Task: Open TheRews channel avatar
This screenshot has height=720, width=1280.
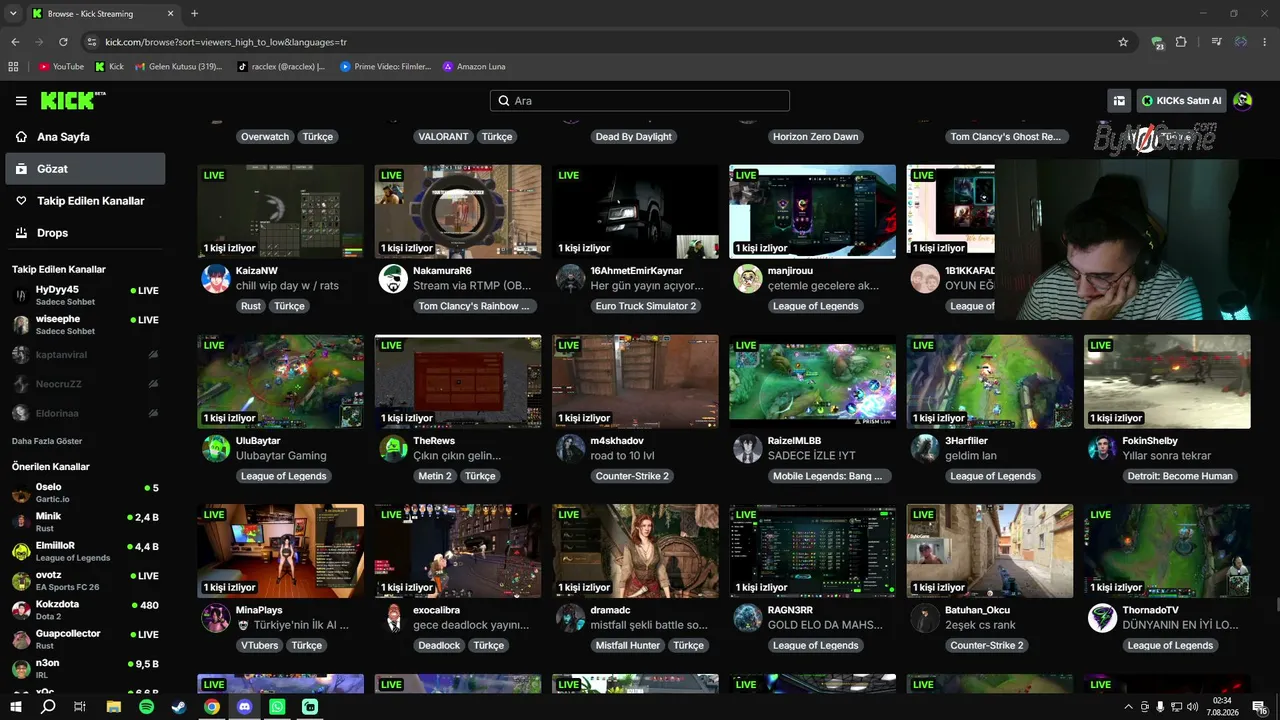Action: tap(393, 448)
